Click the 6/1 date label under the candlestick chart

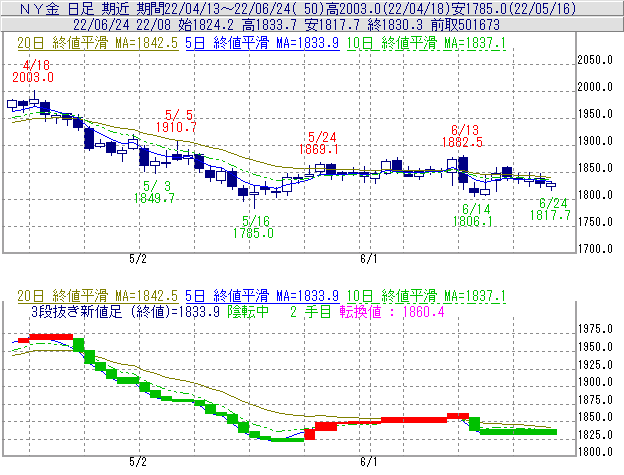click(x=369, y=259)
